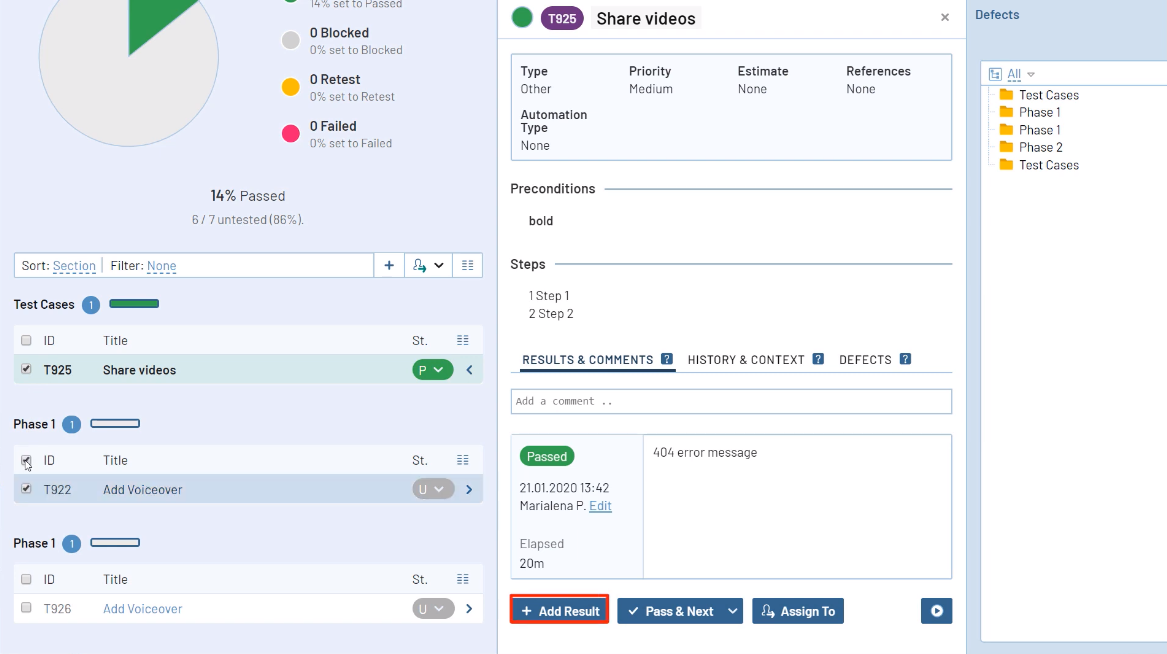1167x654 pixels.
Task: Click the help icon beside the Defects tab
Action: [x=905, y=359]
